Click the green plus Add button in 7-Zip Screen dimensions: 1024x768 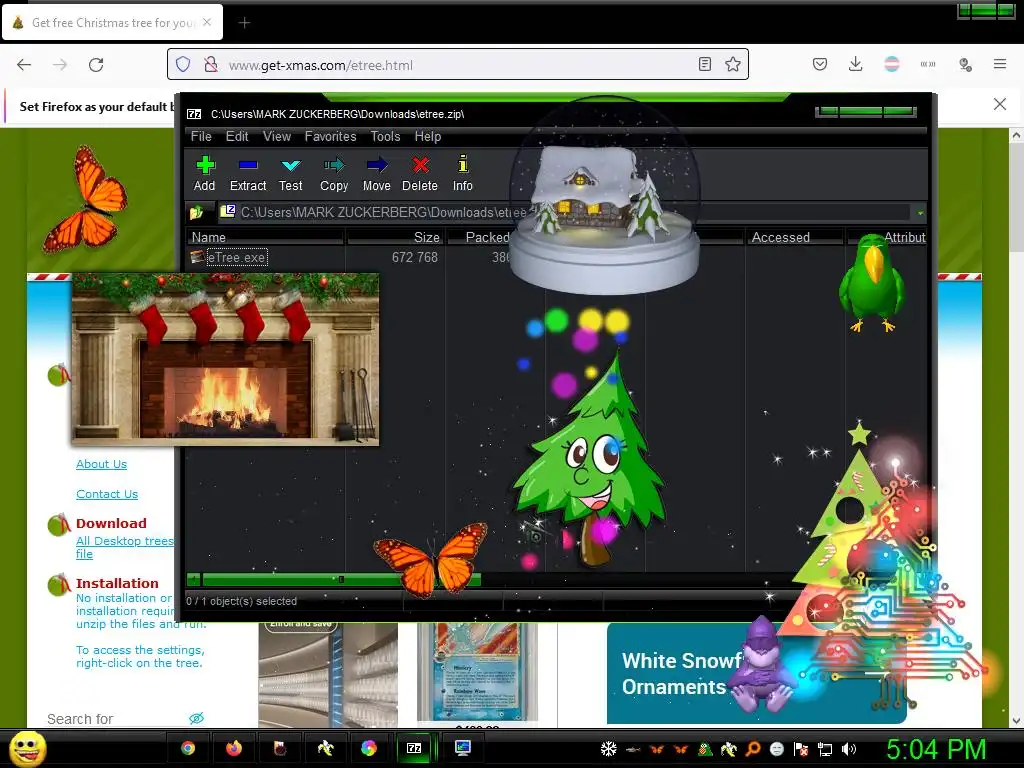point(204,174)
